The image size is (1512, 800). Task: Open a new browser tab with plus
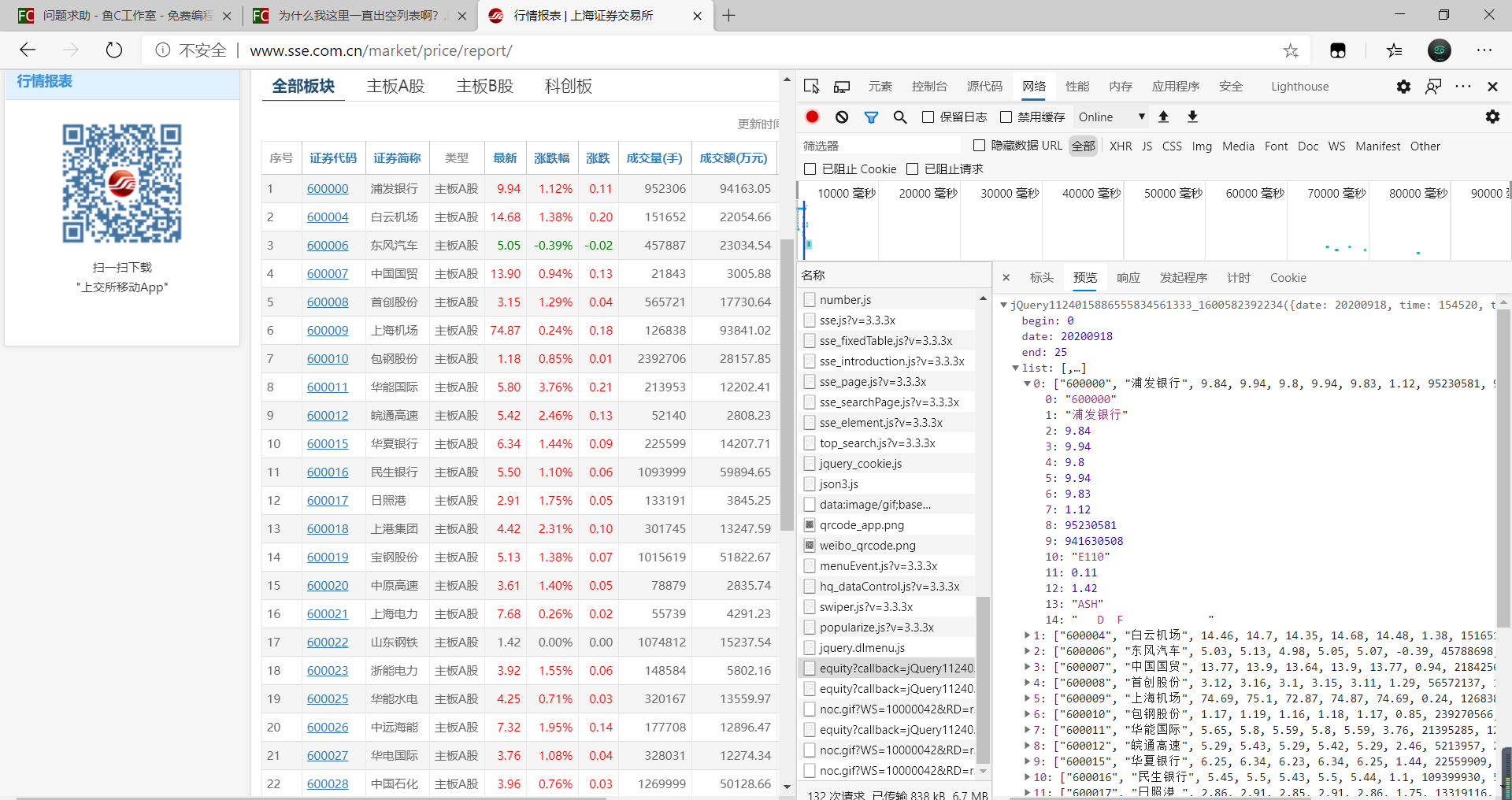pyautogui.click(x=728, y=16)
